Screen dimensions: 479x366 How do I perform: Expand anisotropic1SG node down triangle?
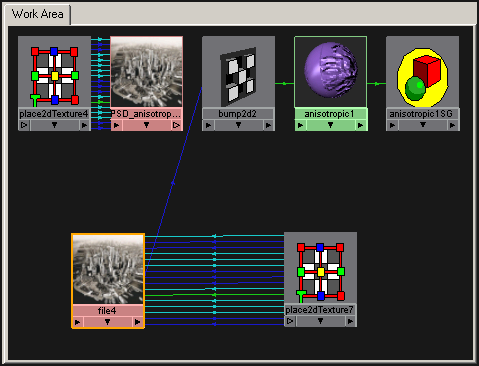[423, 125]
